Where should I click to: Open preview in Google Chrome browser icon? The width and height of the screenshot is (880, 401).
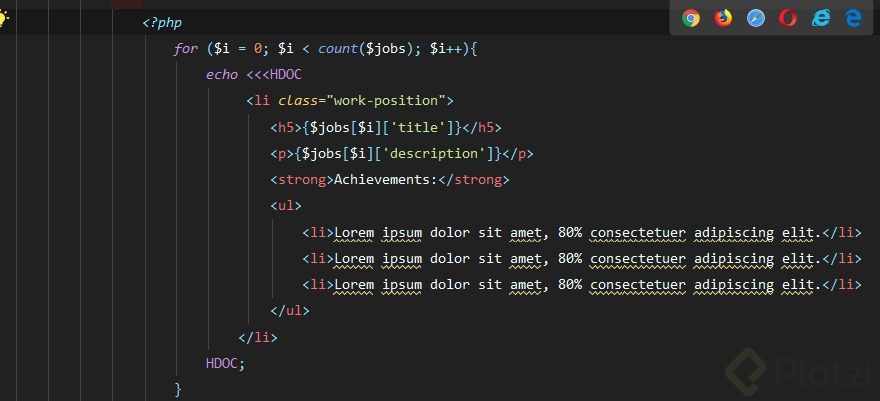[x=691, y=19]
